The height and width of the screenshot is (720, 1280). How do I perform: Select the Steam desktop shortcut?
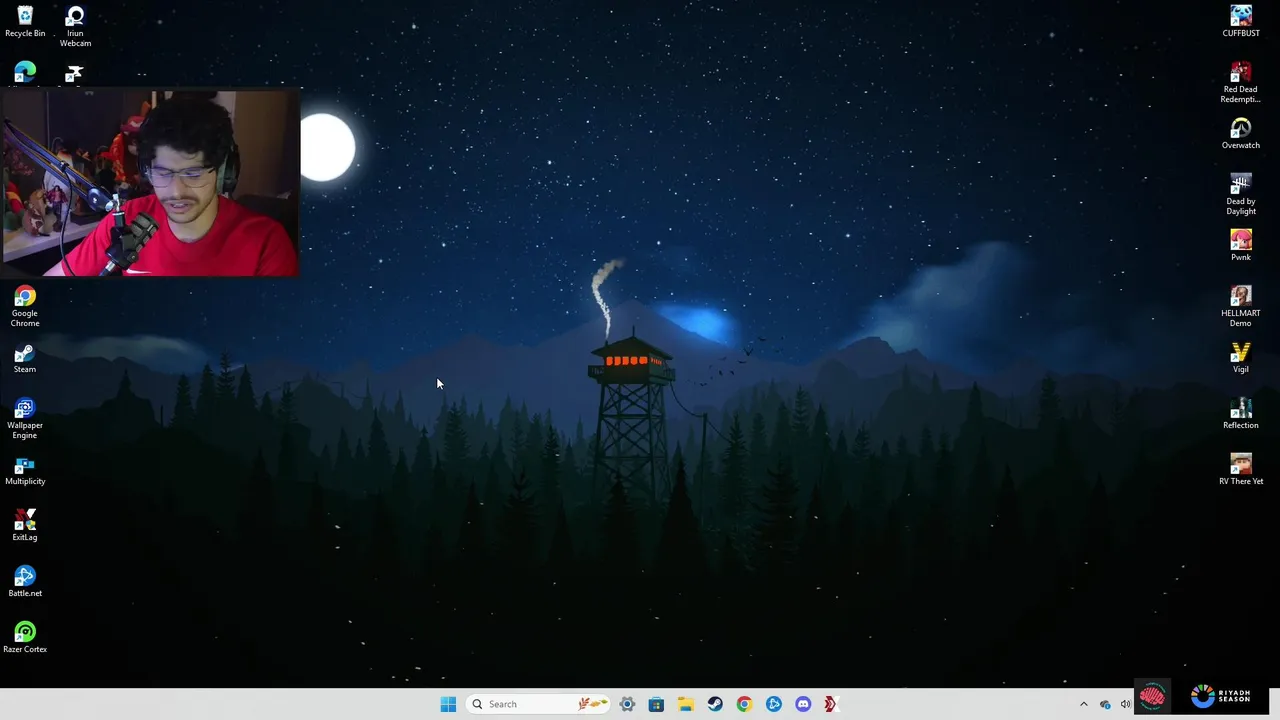tap(25, 358)
